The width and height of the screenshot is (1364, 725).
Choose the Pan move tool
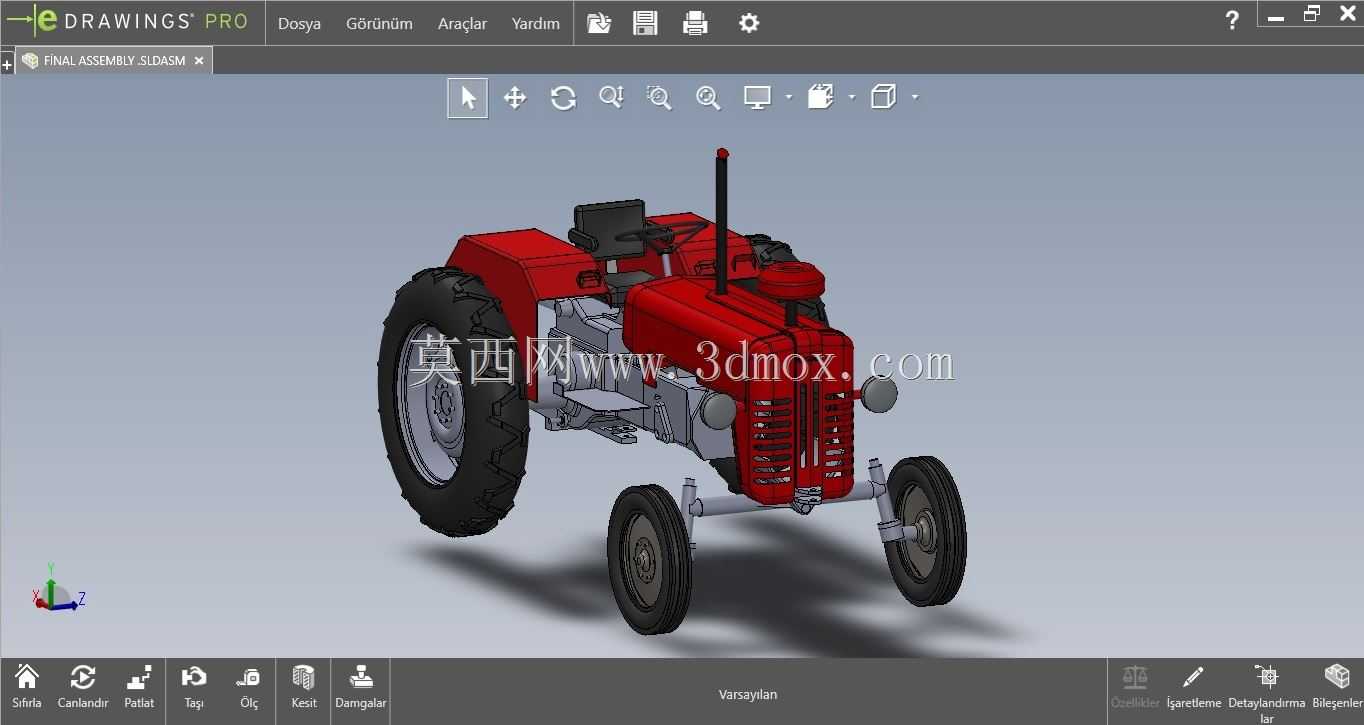pos(515,98)
